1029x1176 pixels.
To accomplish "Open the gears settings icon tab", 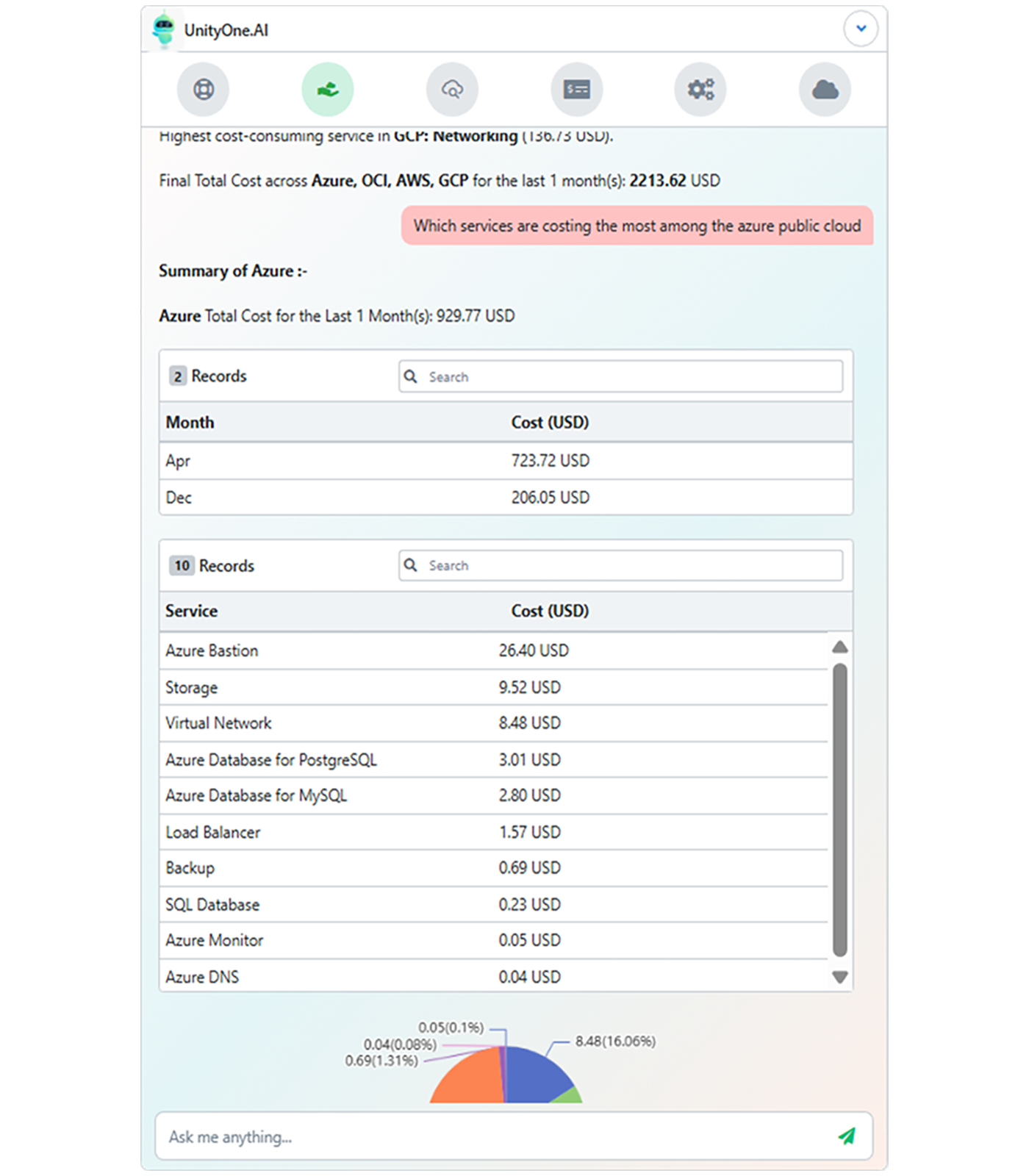I will tap(700, 90).
